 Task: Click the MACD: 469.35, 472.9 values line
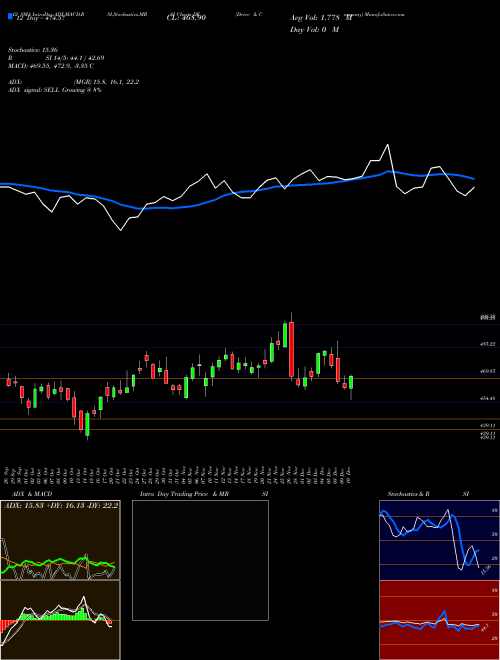pyautogui.click(x=51, y=66)
